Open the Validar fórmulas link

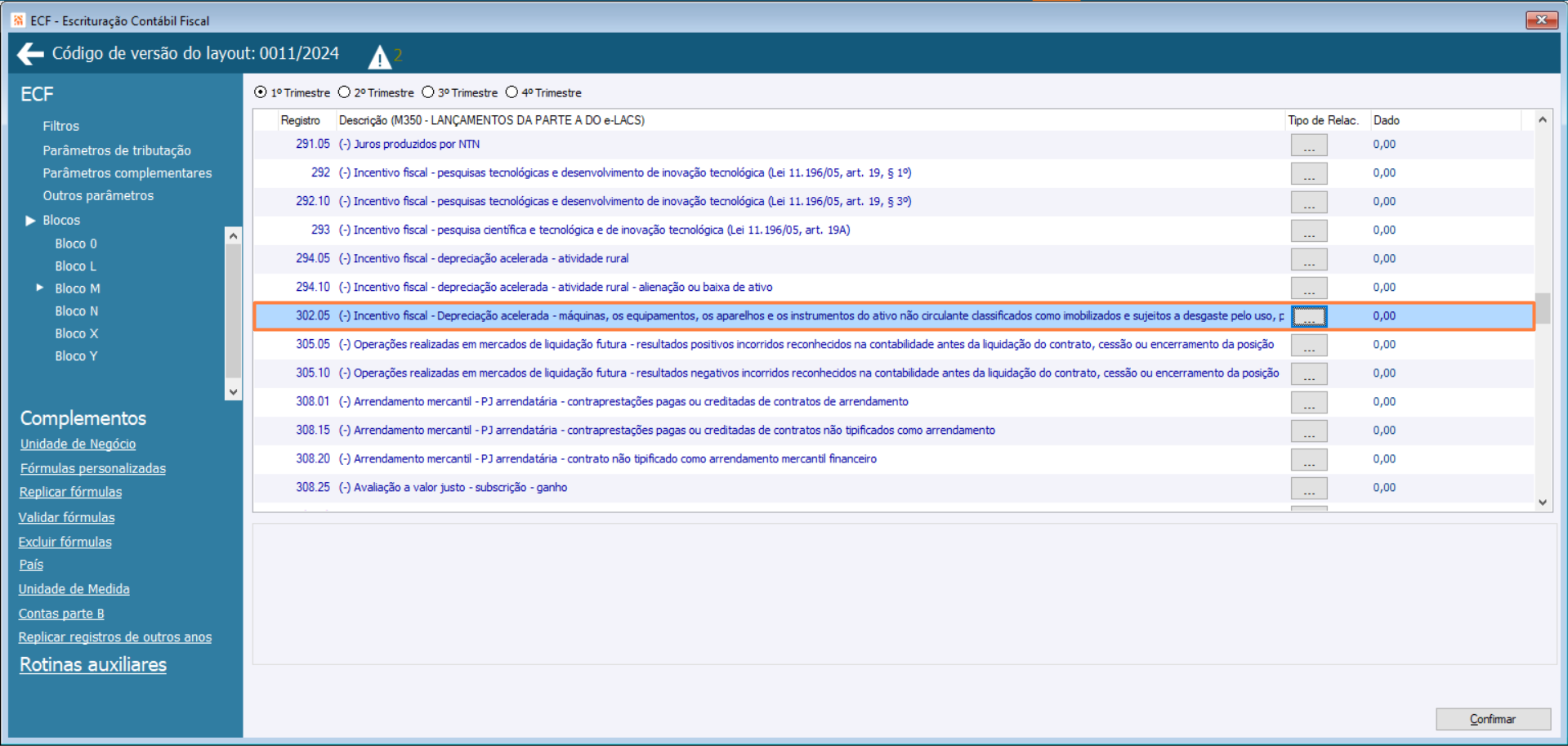(67, 517)
